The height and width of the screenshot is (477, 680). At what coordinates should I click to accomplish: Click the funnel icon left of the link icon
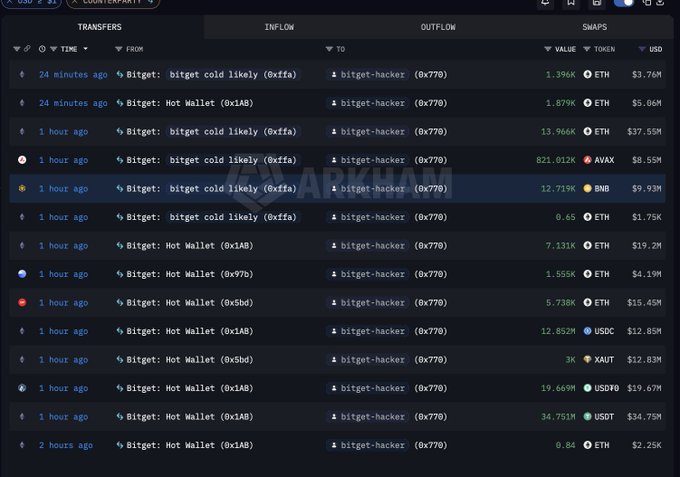pyautogui.click(x=17, y=49)
